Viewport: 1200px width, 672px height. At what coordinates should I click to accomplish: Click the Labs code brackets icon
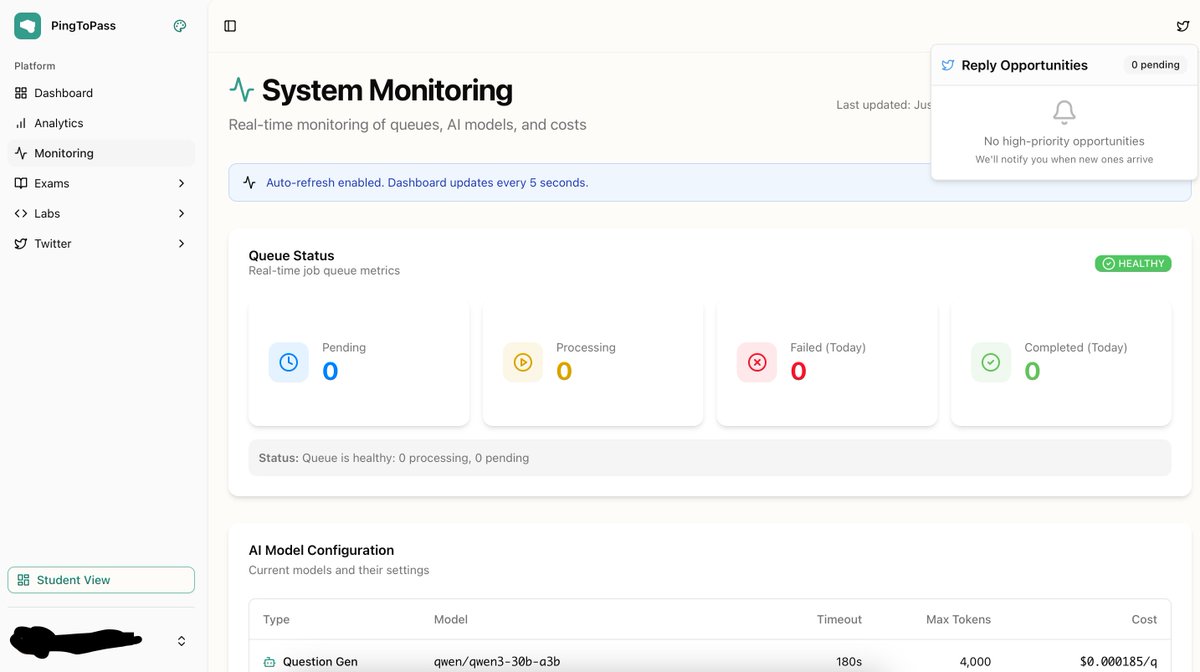click(21, 213)
